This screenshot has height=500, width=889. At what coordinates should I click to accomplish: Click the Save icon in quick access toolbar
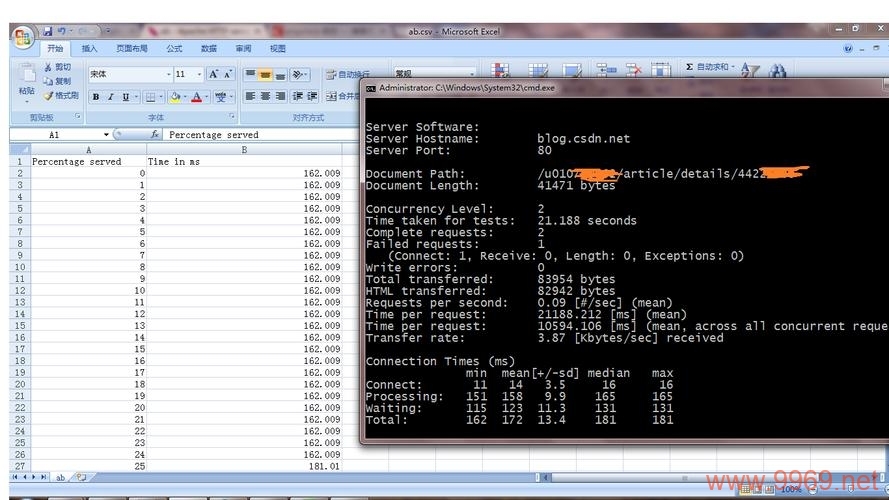click(48, 31)
